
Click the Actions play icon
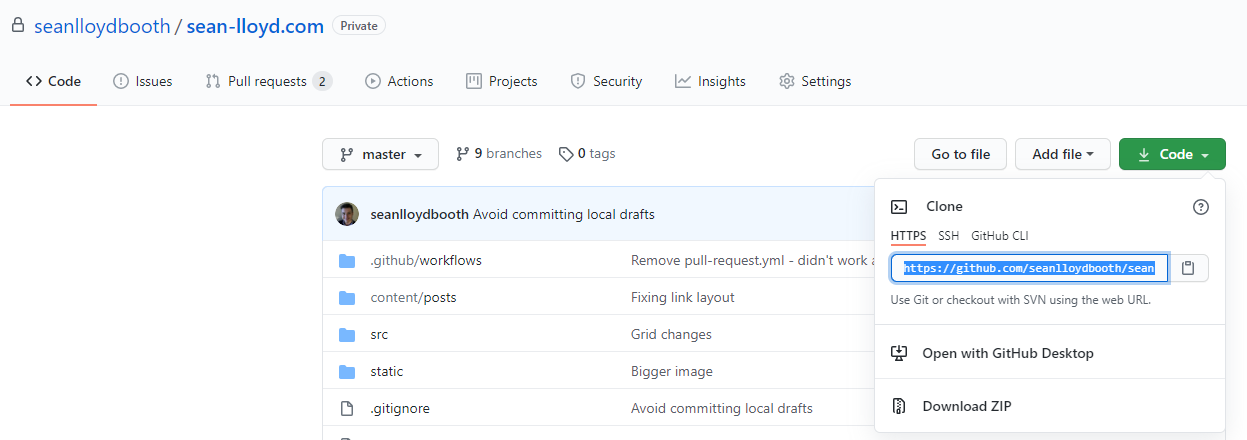click(x=373, y=81)
